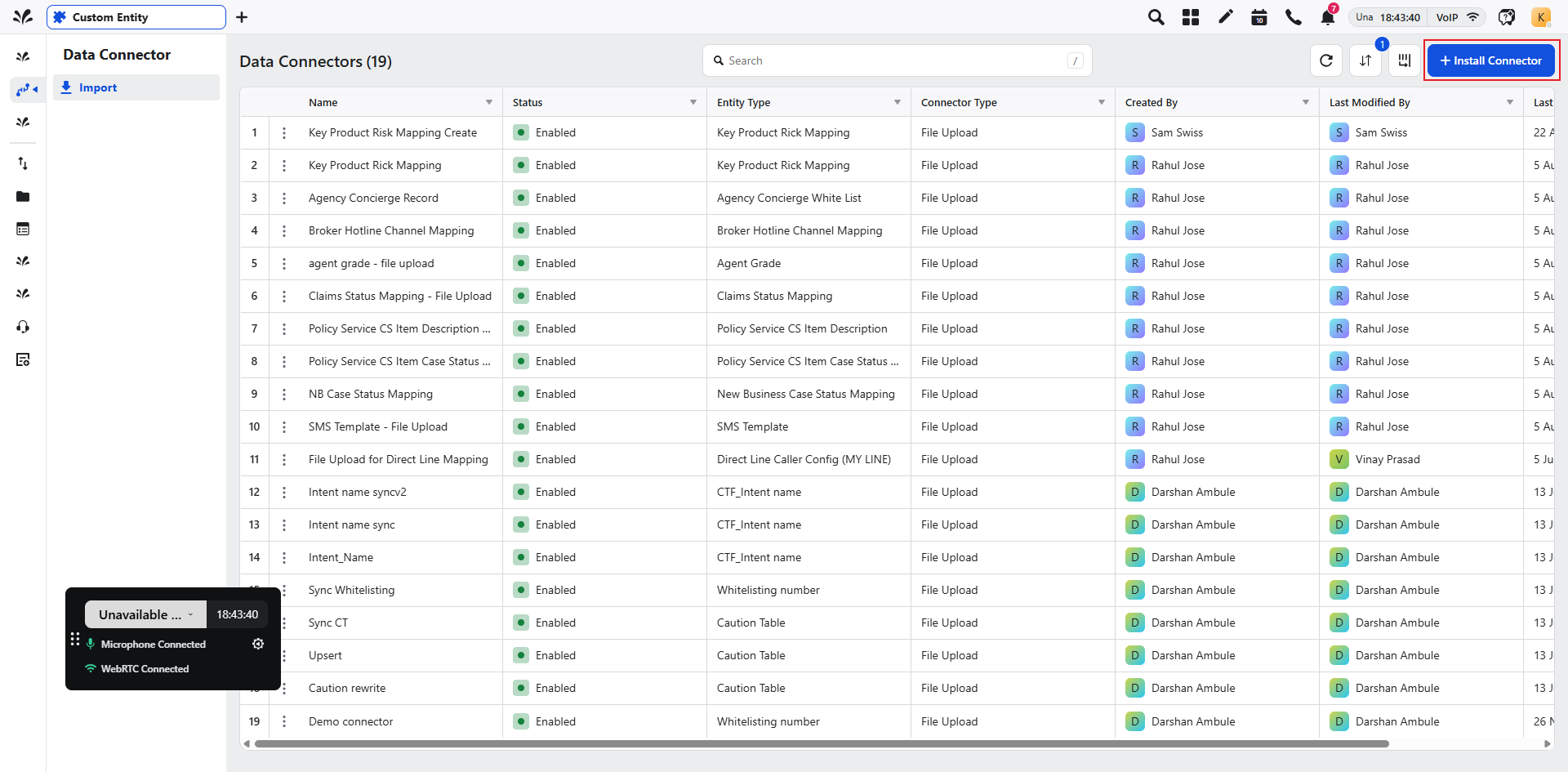Open the apps grid icon in top bar
This screenshot has width=1568, height=772.
pos(1191,17)
